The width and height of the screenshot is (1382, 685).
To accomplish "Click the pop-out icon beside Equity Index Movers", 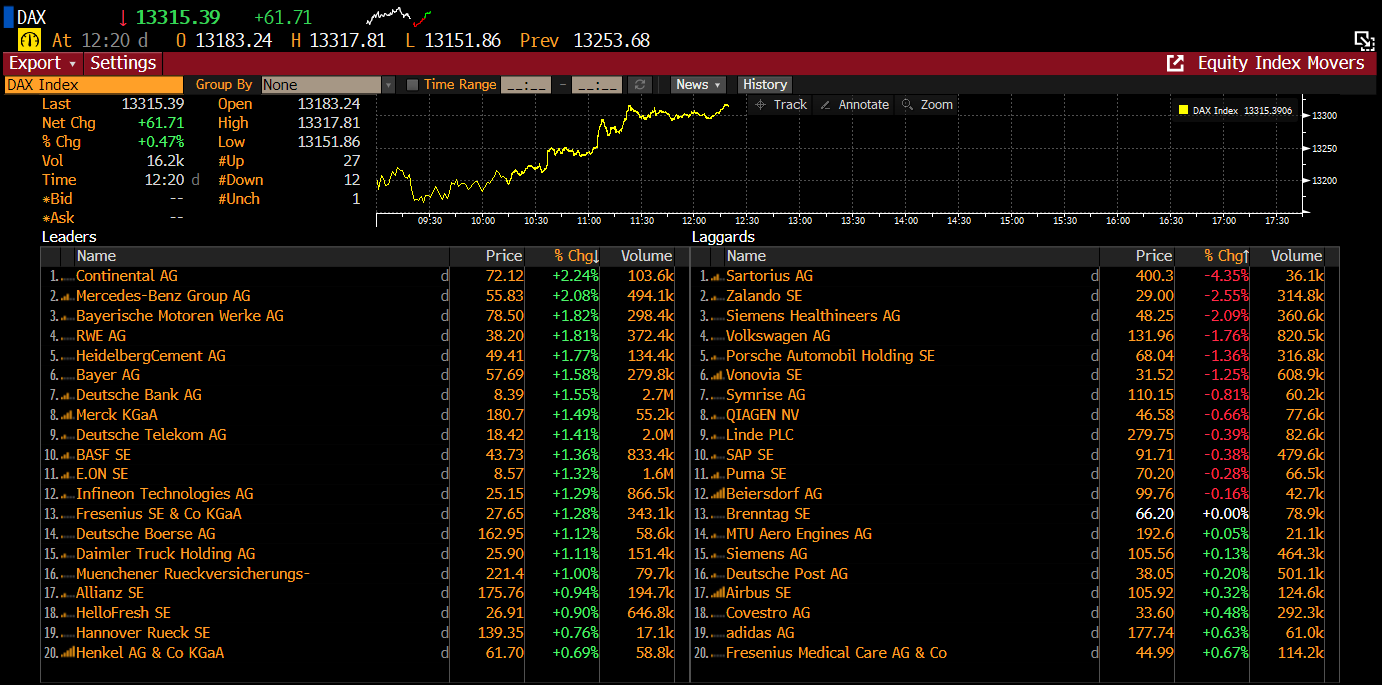I will pyautogui.click(x=1176, y=63).
